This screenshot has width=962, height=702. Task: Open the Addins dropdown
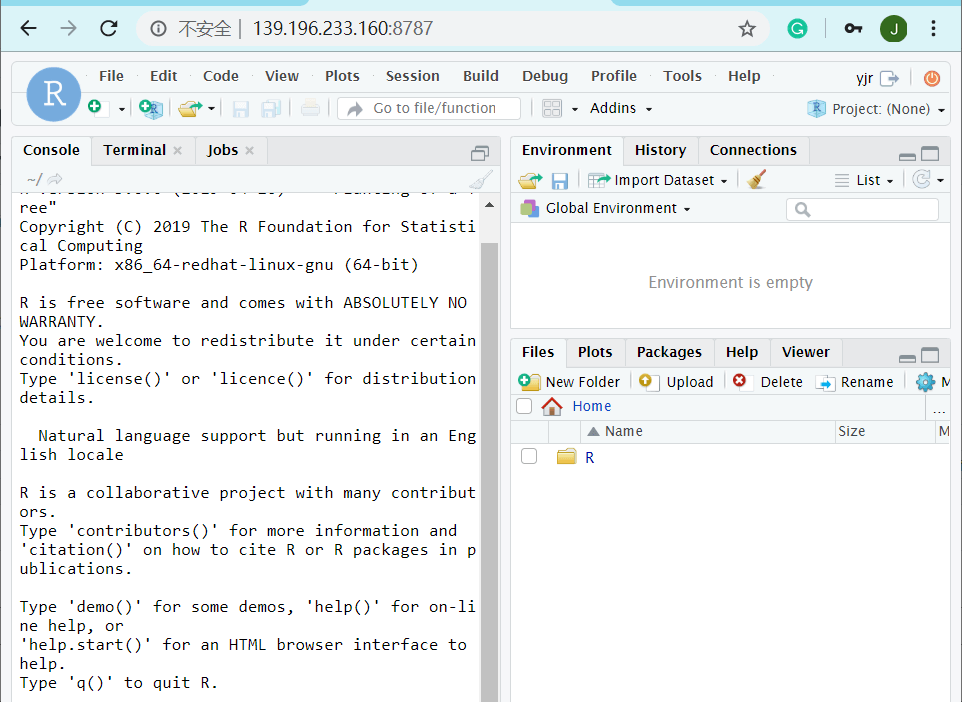coord(620,108)
